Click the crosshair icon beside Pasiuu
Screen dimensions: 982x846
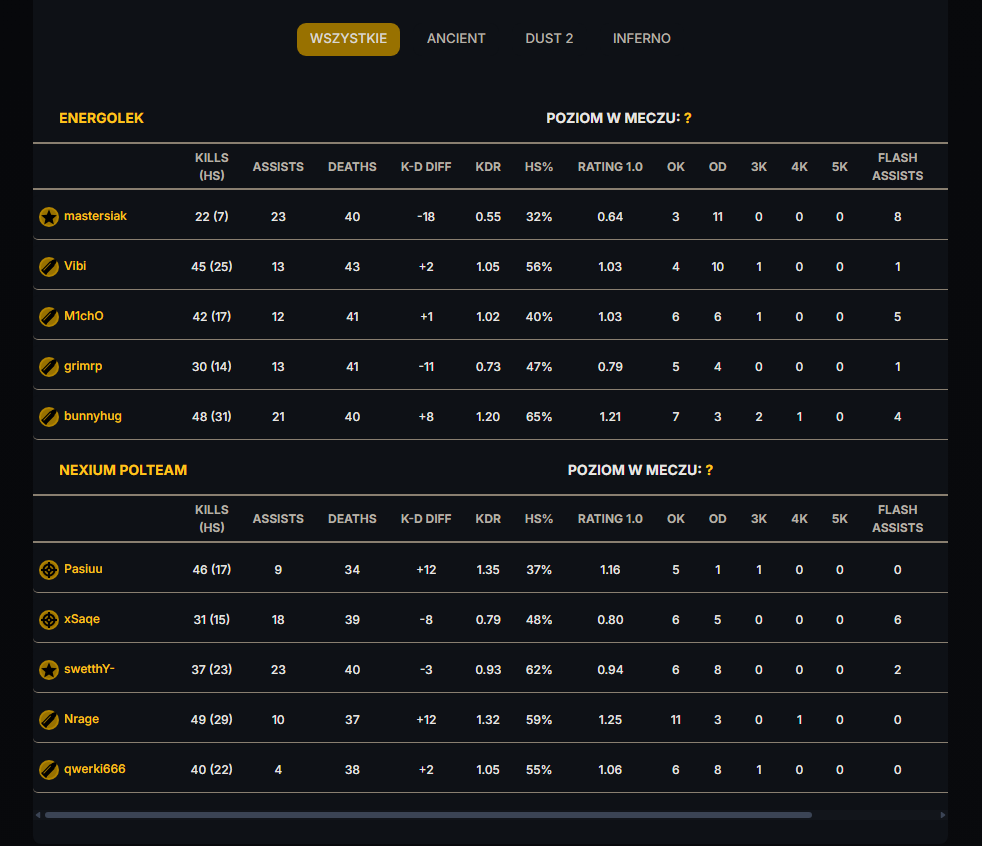click(x=49, y=570)
